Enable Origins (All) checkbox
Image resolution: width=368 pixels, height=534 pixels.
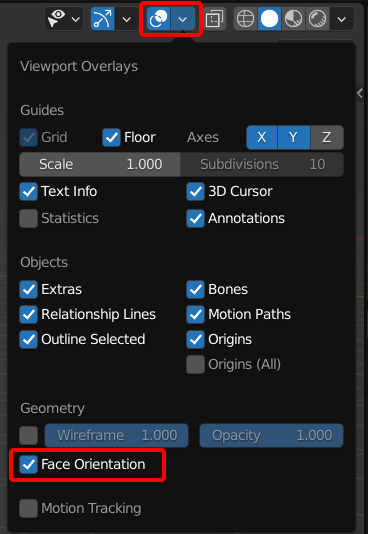tap(195, 365)
